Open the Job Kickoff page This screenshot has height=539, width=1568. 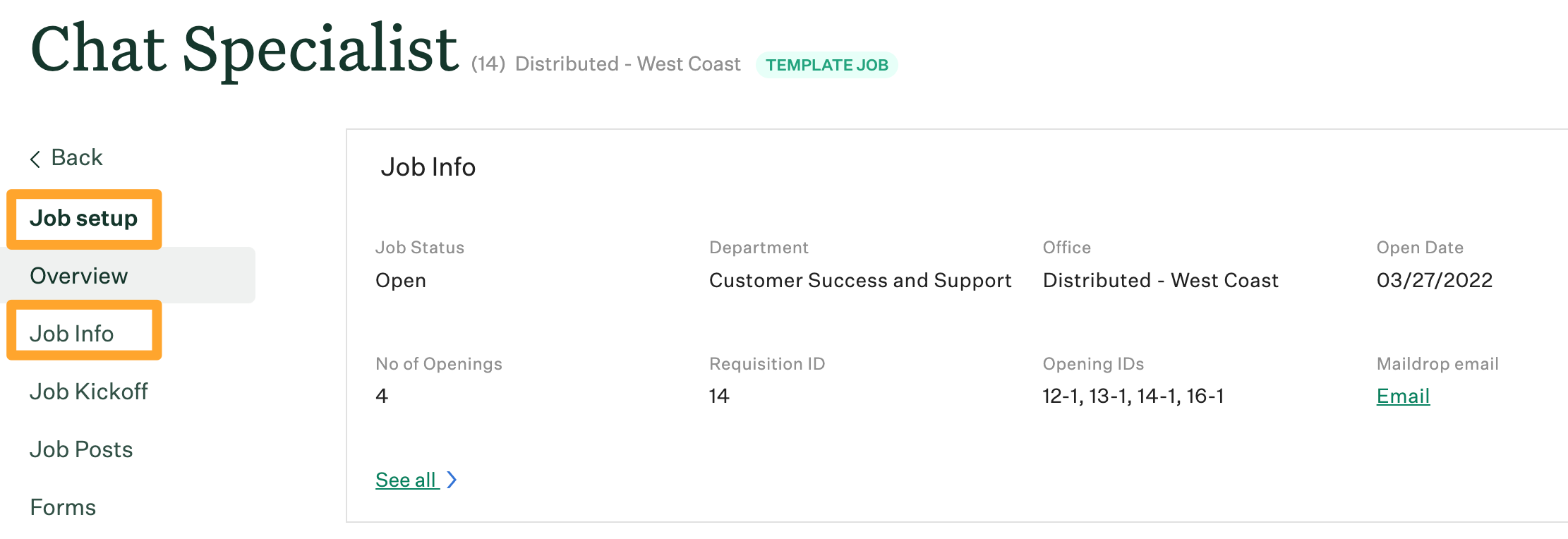tap(90, 392)
